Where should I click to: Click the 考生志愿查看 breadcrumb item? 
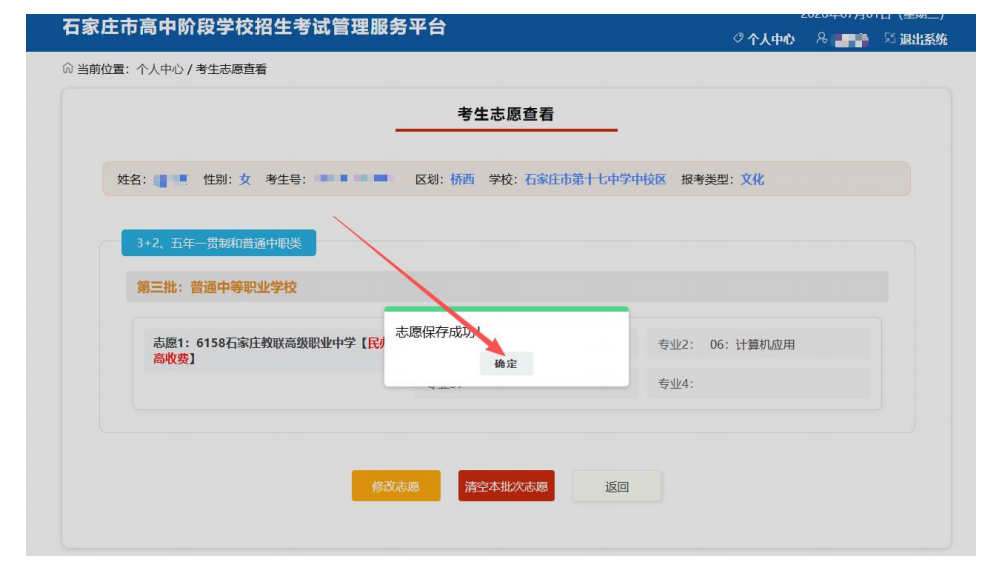[231, 69]
